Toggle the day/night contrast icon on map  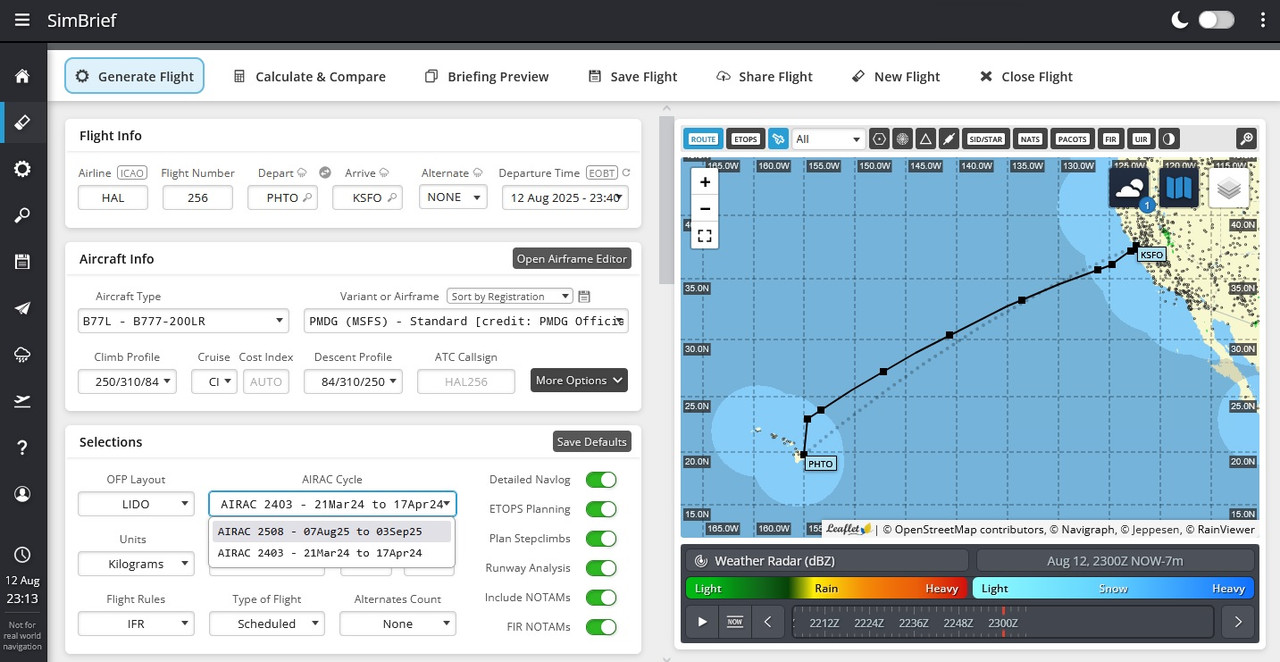(1168, 139)
